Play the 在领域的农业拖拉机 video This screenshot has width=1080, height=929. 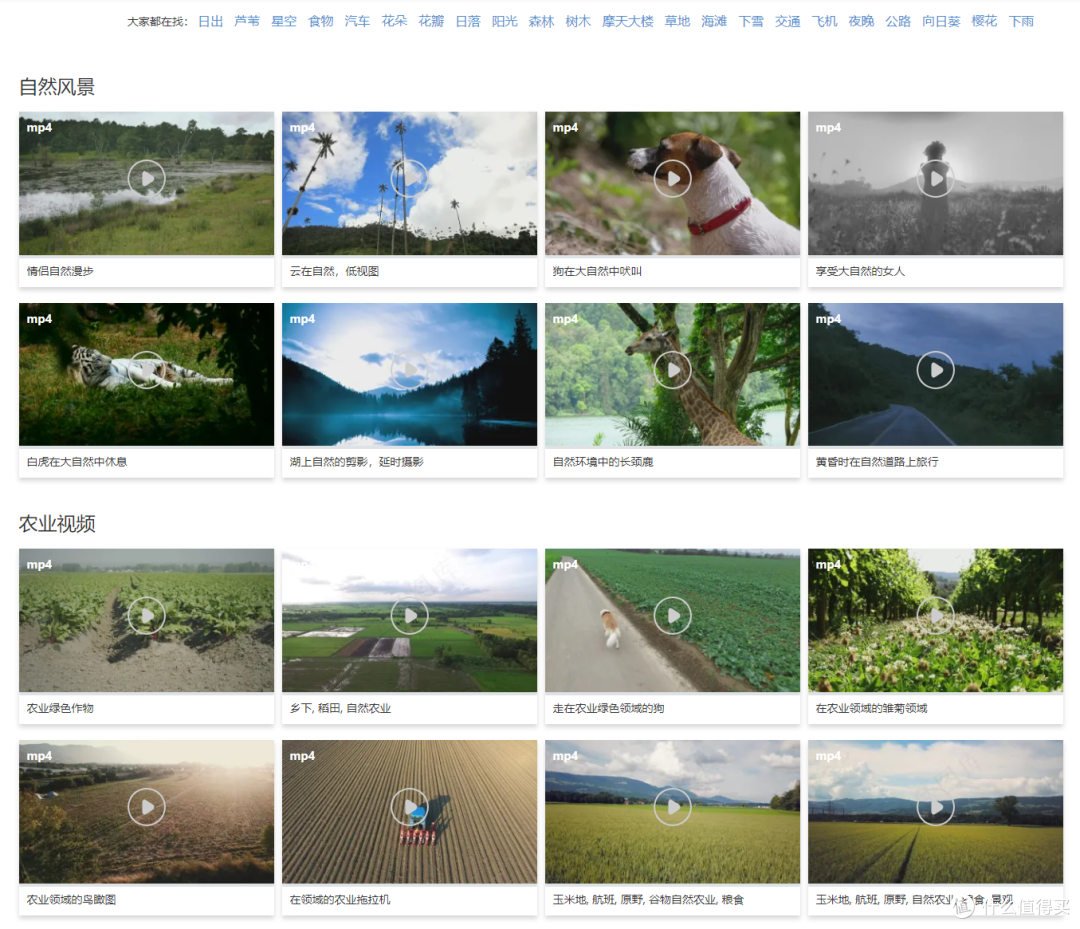pyautogui.click(x=410, y=807)
